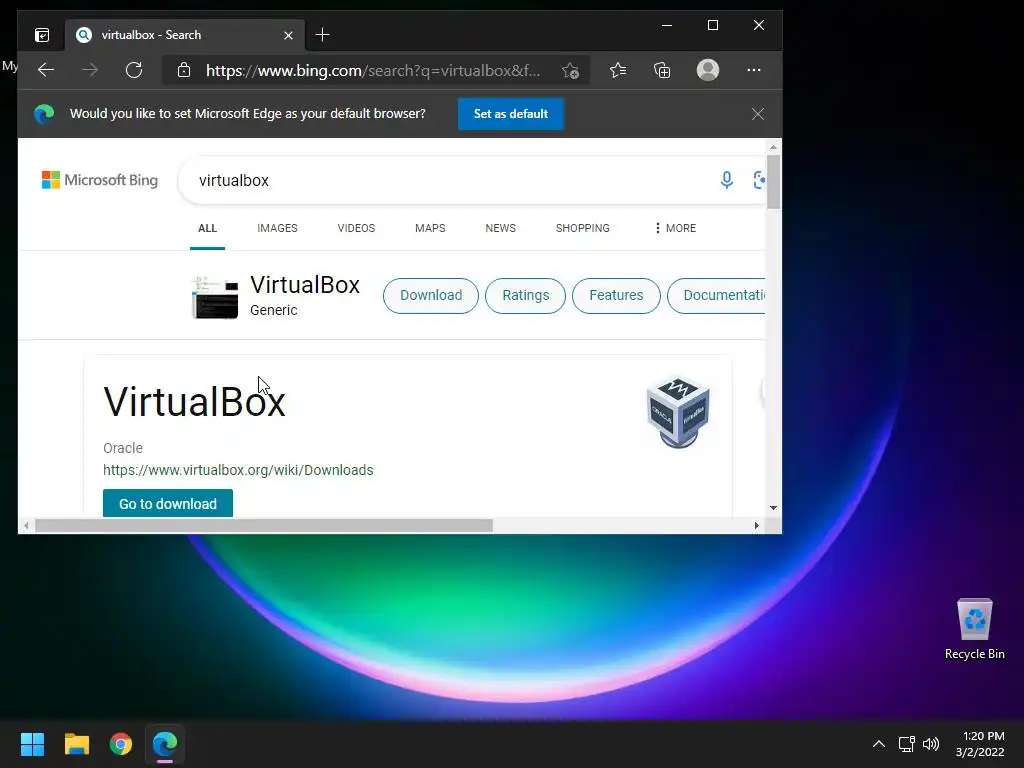Dismiss the default browser prompt
Image resolution: width=1024 pixels, height=768 pixels.
758,114
